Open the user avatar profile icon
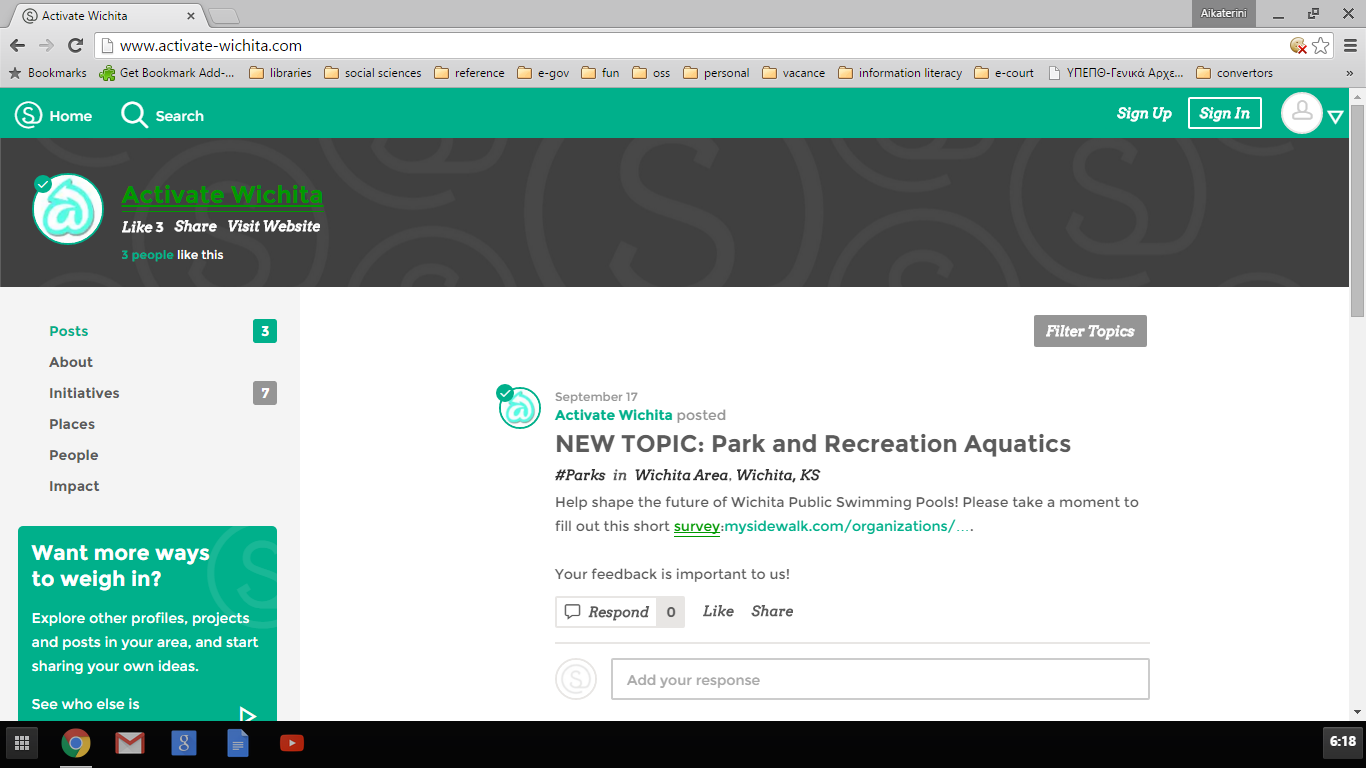Image resolution: width=1366 pixels, height=768 pixels. (1302, 113)
